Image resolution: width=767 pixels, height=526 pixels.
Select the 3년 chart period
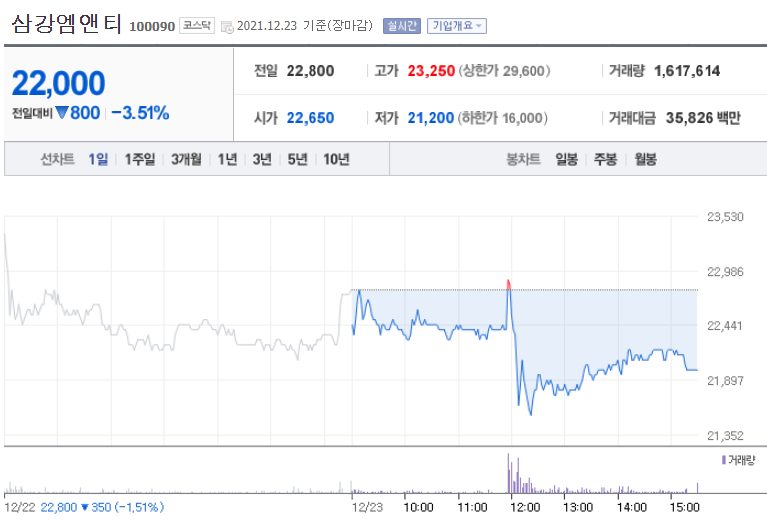262,159
